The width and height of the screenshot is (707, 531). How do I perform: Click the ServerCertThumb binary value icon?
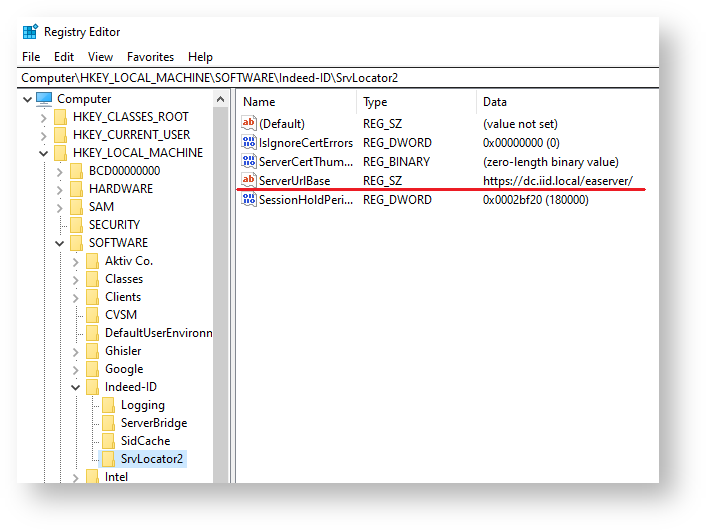tap(249, 162)
